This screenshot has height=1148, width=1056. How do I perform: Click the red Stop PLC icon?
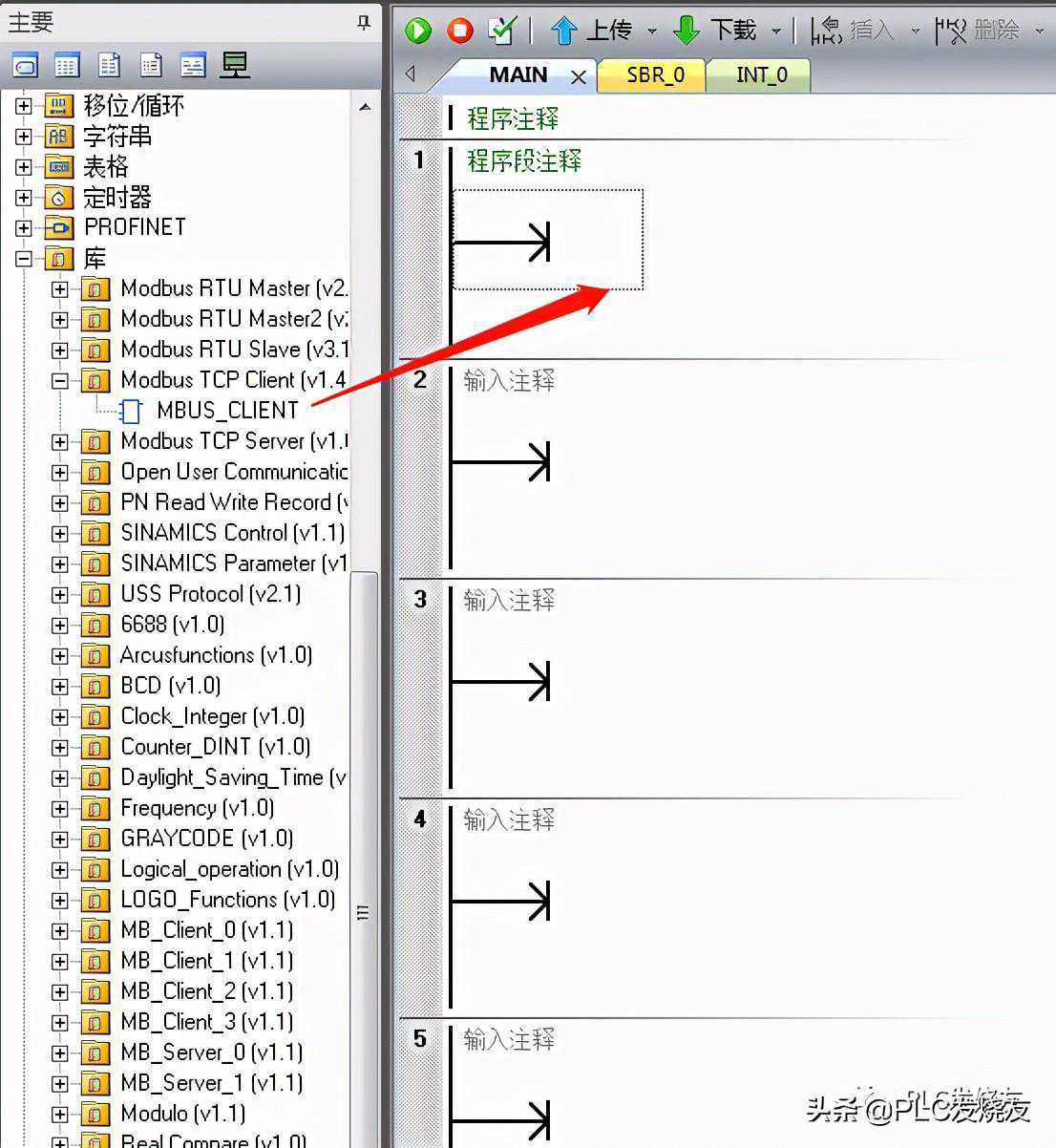tap(460, 31)
